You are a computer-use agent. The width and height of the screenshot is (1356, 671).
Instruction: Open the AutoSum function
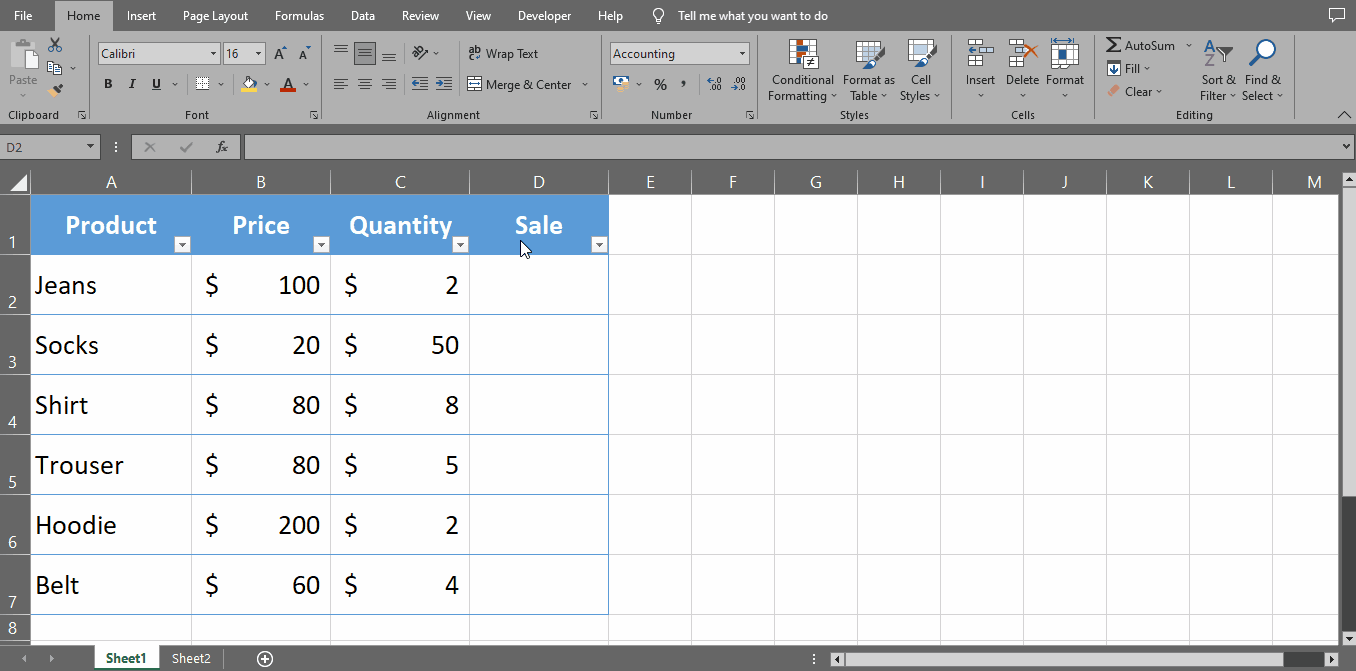(1140, 45)
